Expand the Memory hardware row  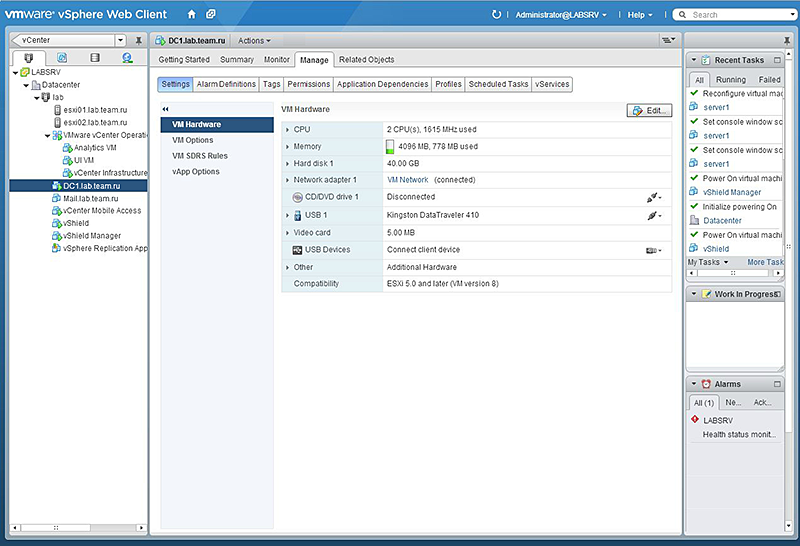(x=288, y=147)
